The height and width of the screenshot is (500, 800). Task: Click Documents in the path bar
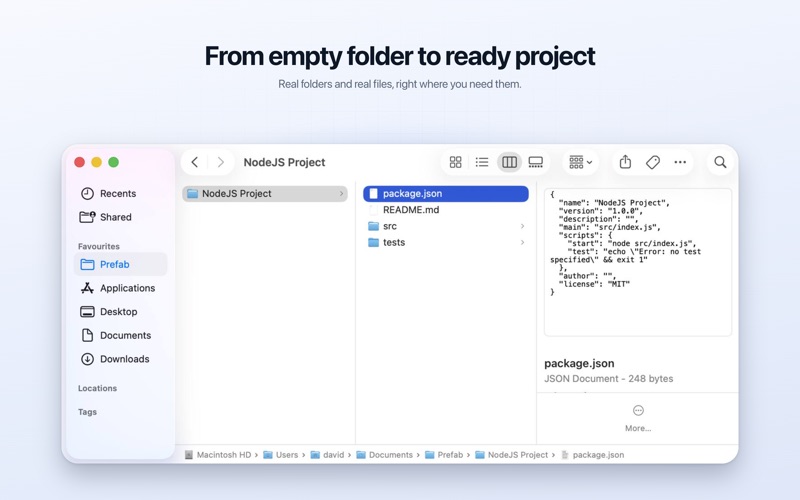click(385, 455)
